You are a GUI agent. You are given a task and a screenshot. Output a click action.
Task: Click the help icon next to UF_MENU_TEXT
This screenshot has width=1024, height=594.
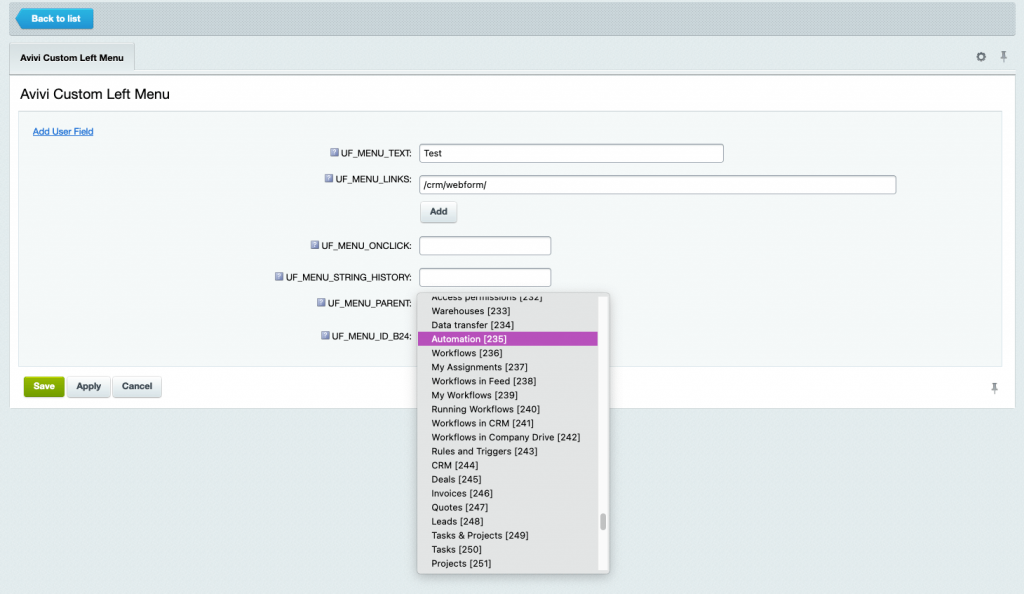[x=334, y=152]
